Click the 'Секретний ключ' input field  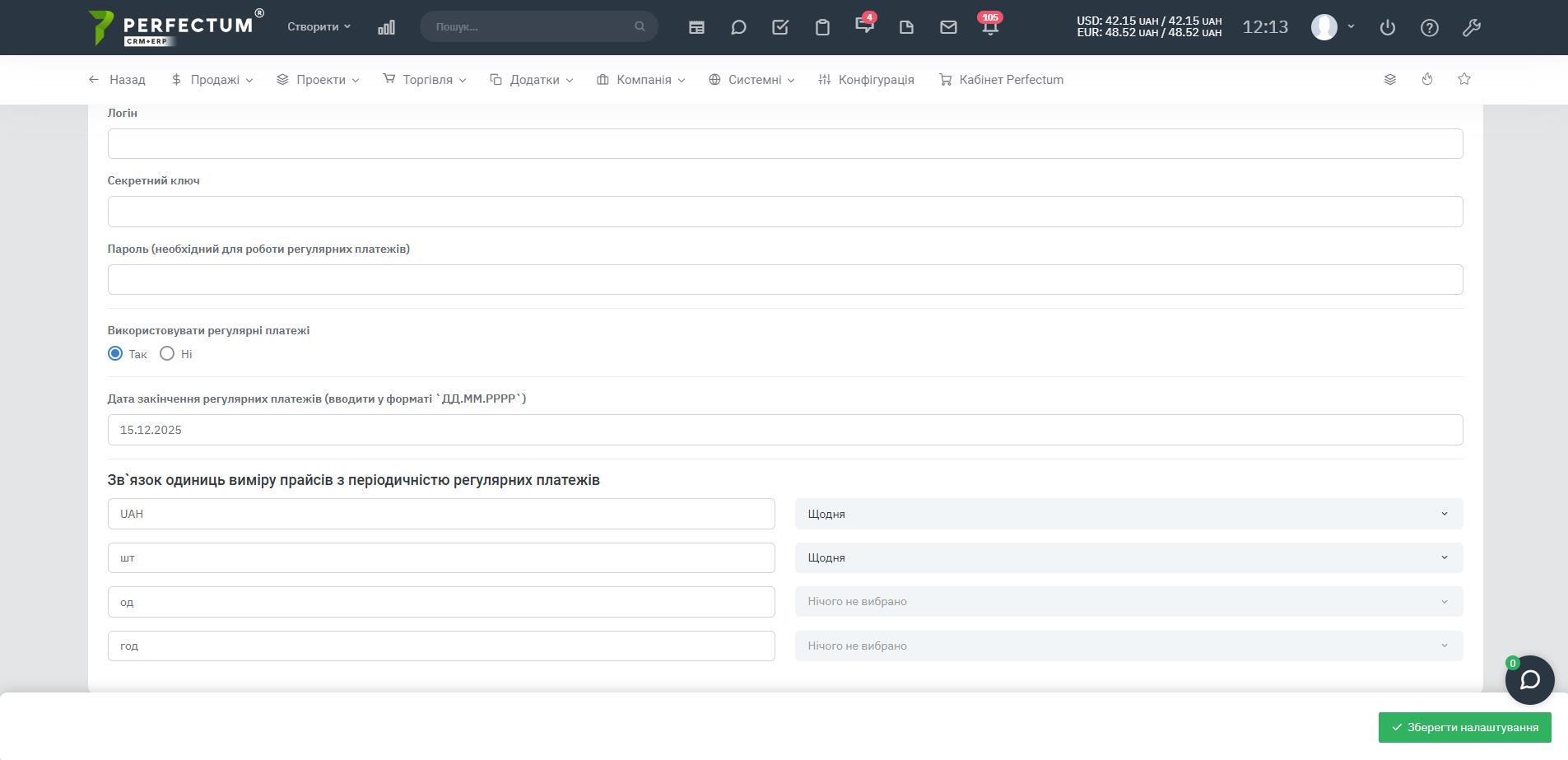coord(784,212)
